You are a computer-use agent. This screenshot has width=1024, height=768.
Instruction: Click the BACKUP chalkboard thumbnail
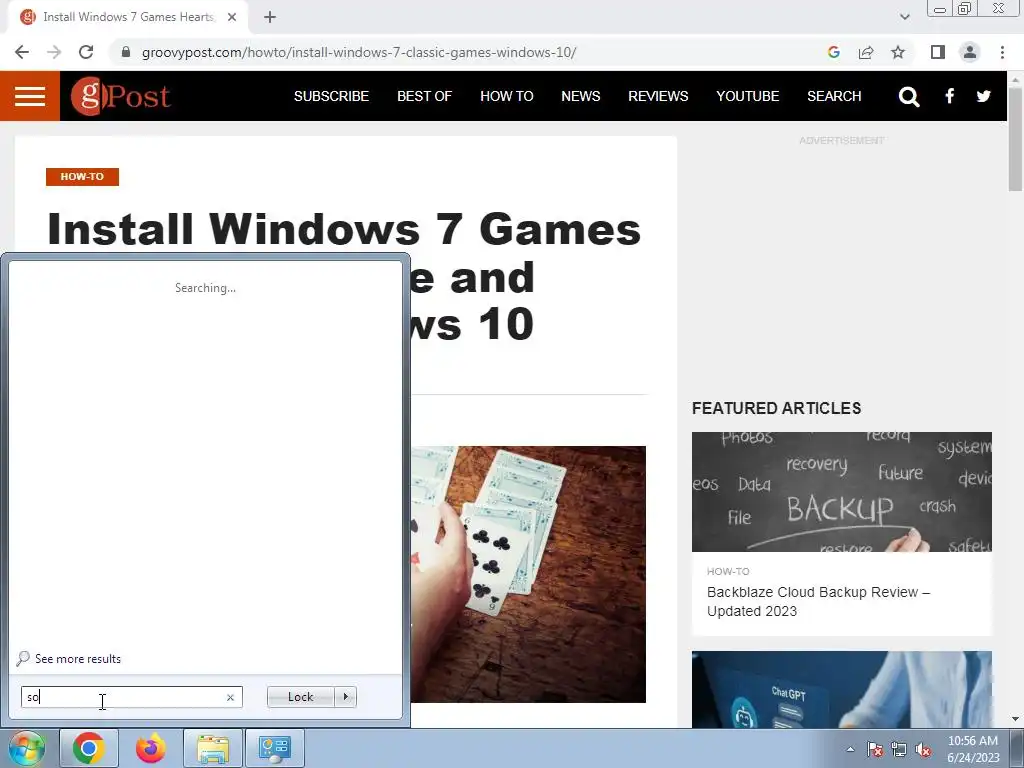[842, 492]
